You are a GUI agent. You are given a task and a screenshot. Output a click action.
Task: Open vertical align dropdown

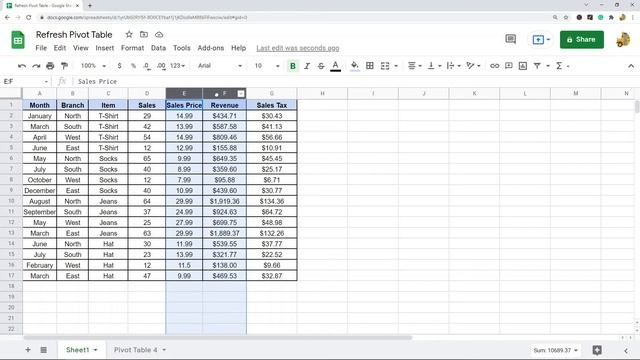coord(434,66)
